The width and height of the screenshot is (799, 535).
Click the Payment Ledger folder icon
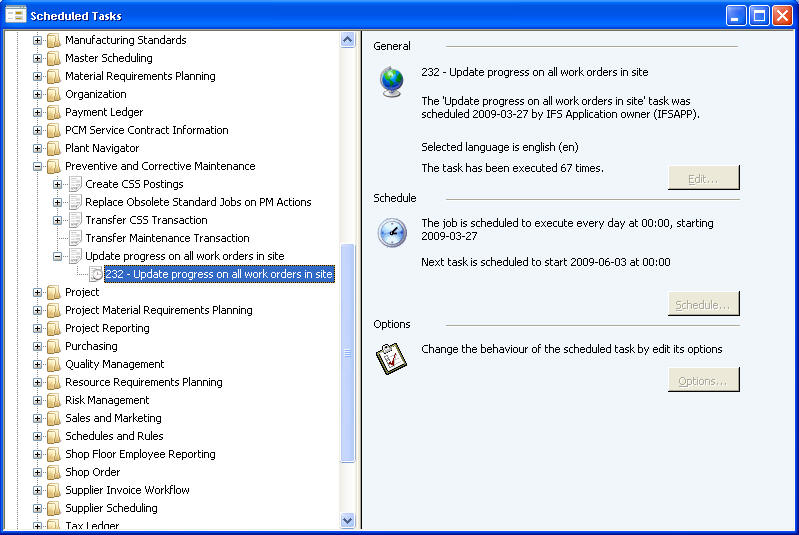[54, 112]
